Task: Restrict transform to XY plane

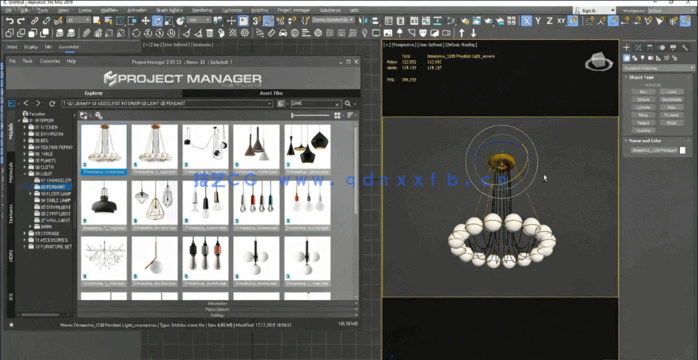Action: tap(561, 21)
